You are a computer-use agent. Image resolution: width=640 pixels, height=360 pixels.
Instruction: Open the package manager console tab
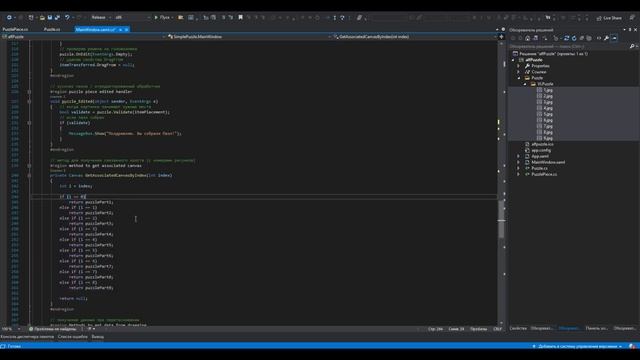[27, 337]
